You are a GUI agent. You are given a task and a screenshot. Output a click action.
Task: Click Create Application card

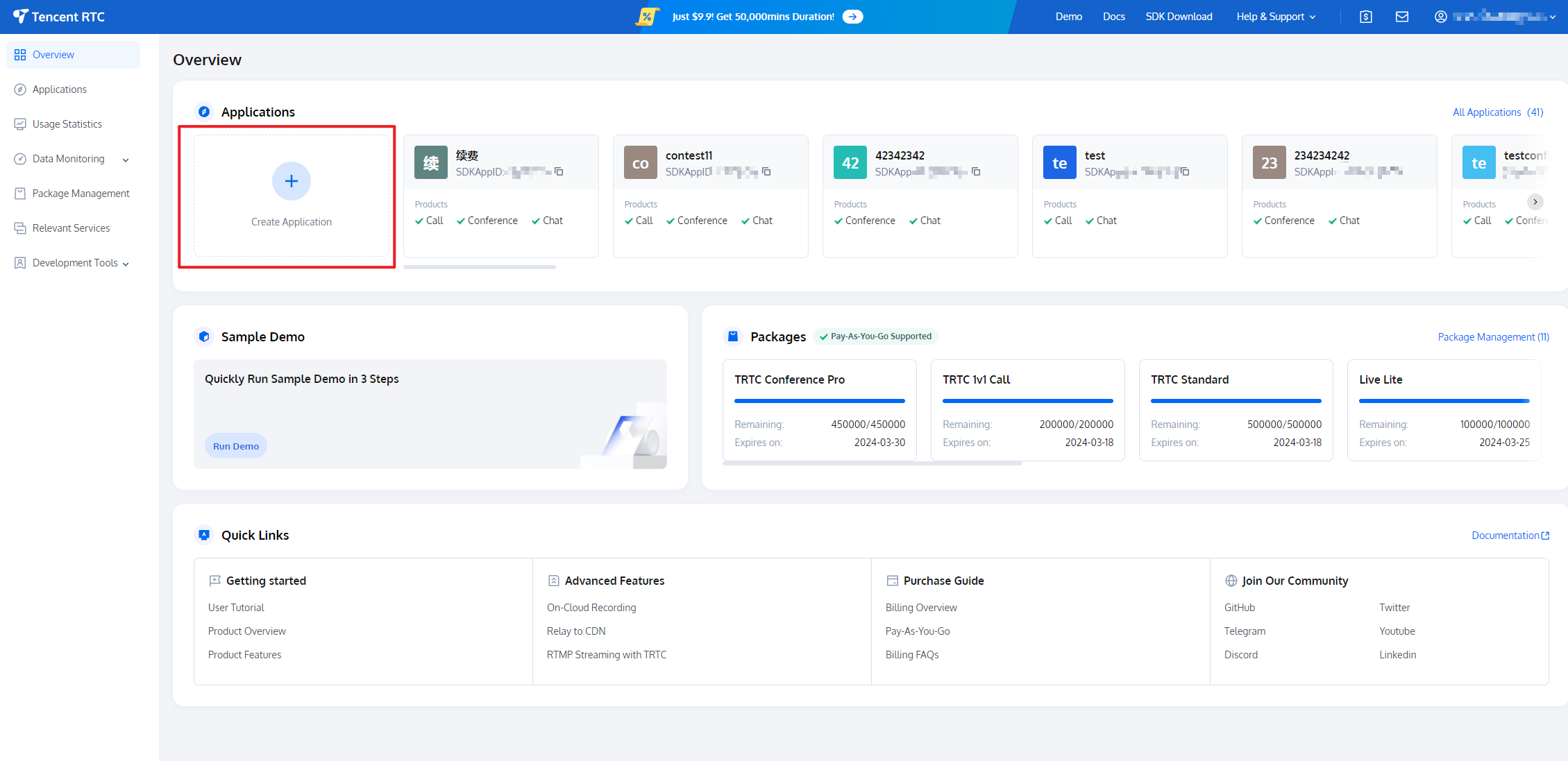(291, 196)
